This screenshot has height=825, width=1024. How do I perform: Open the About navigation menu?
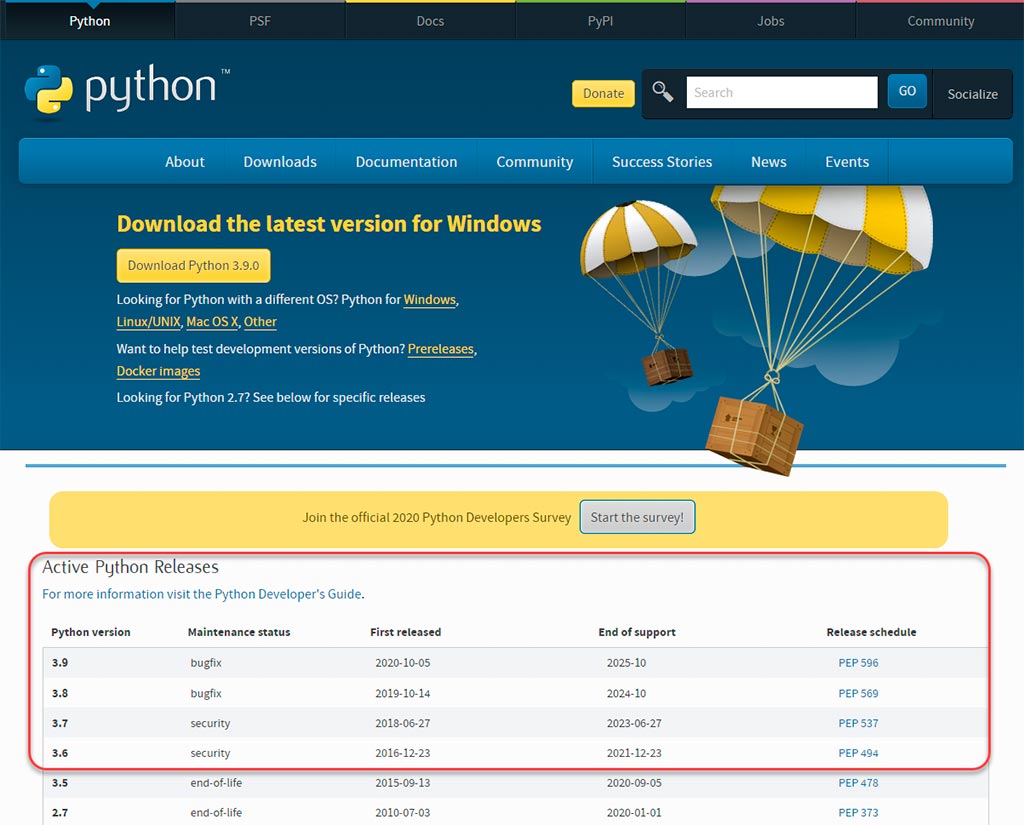(185, 162)
